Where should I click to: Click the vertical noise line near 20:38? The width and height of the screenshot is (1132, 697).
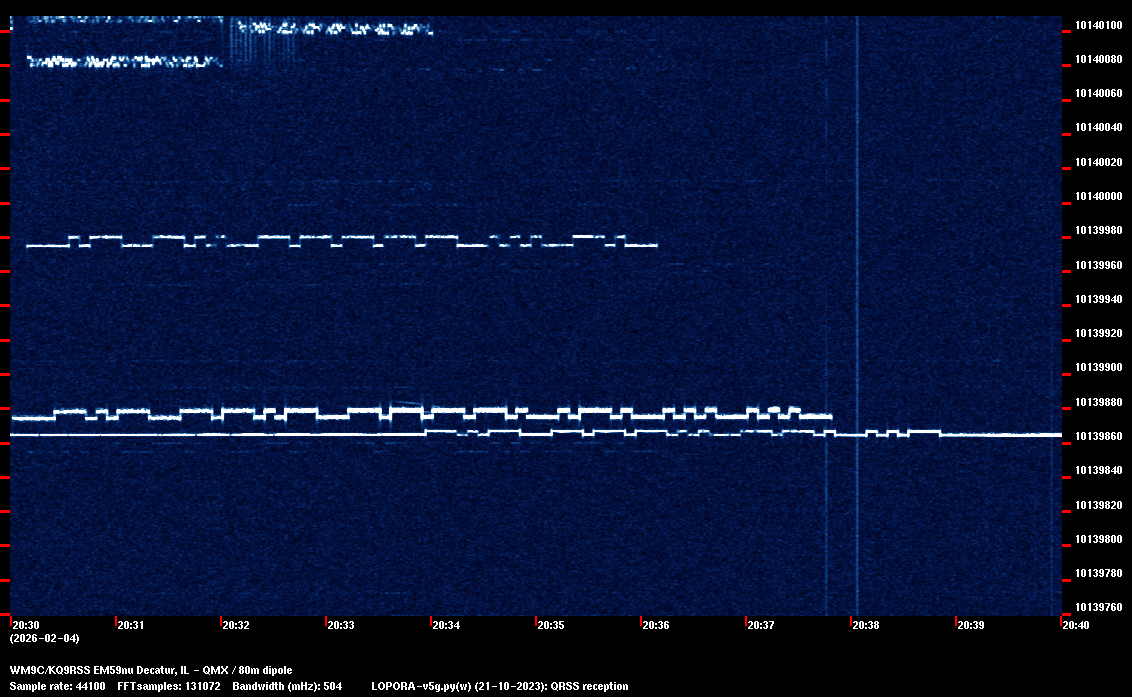coord(857,300)
